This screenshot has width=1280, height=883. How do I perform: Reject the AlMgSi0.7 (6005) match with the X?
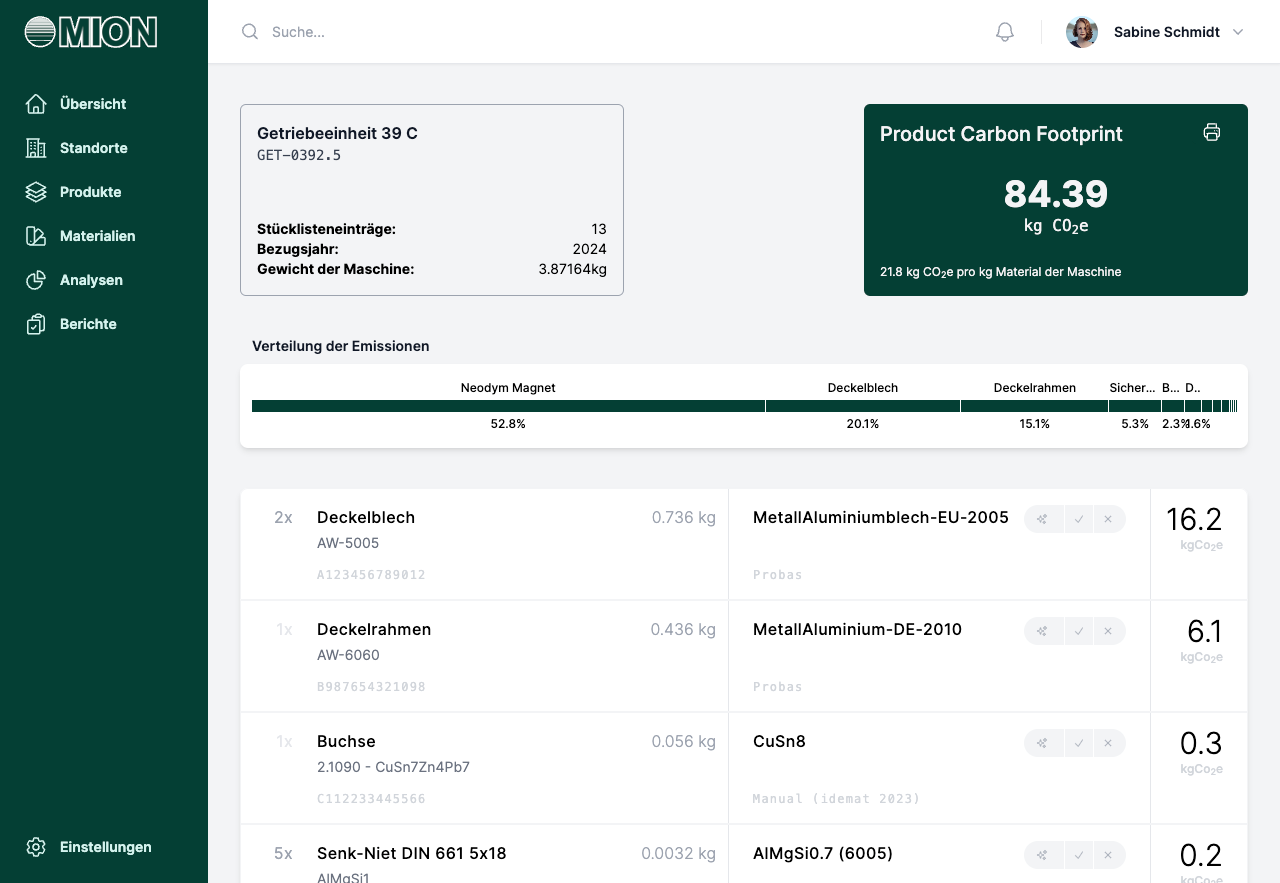(x=1108, y=855)
